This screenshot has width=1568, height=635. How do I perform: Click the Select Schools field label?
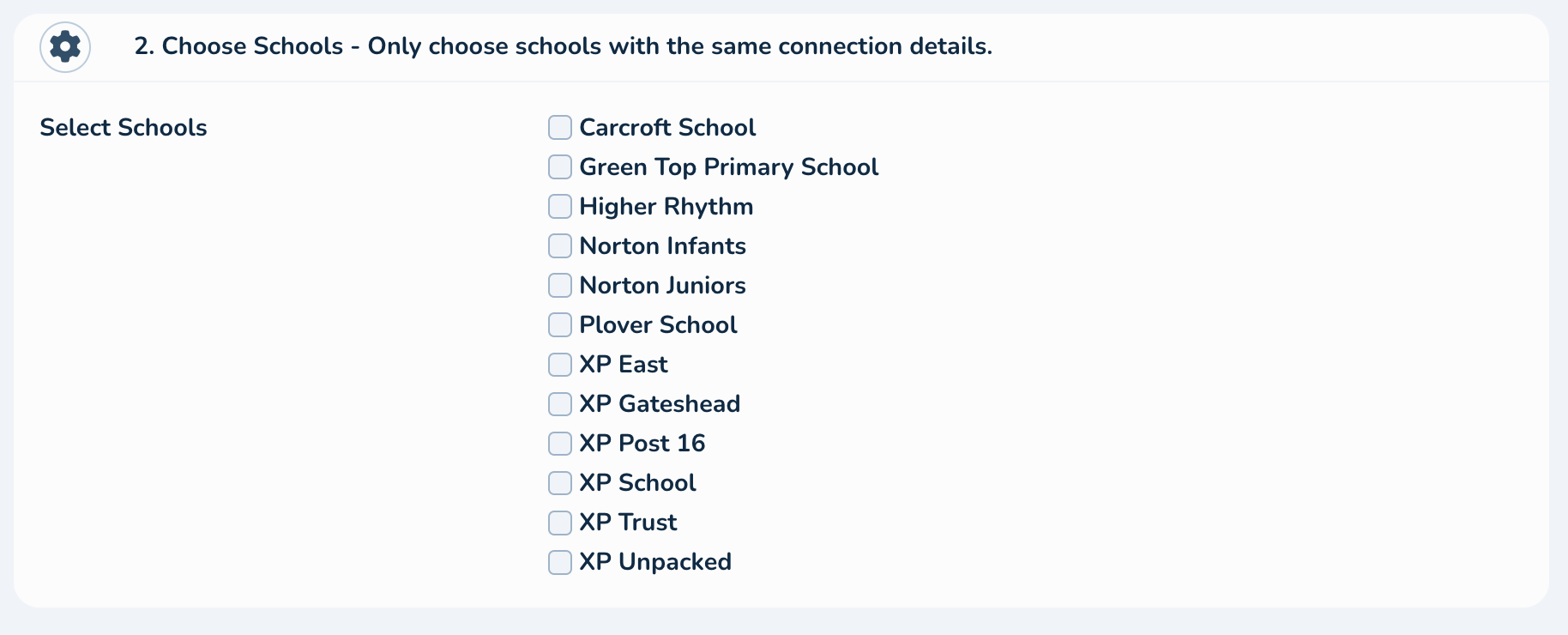[x=124, y=128]
